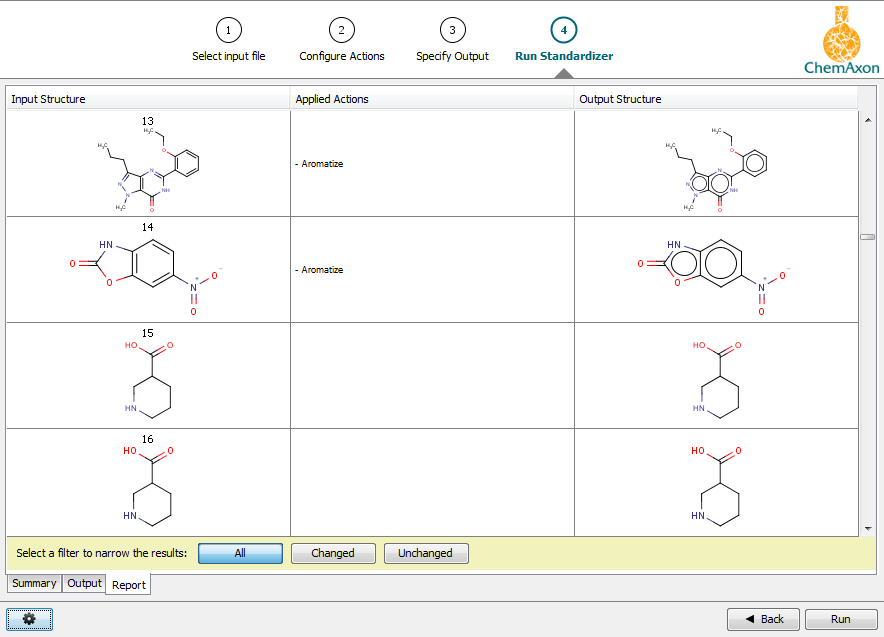Select the All results filter
884x637 pixels.
pos(240,552)
